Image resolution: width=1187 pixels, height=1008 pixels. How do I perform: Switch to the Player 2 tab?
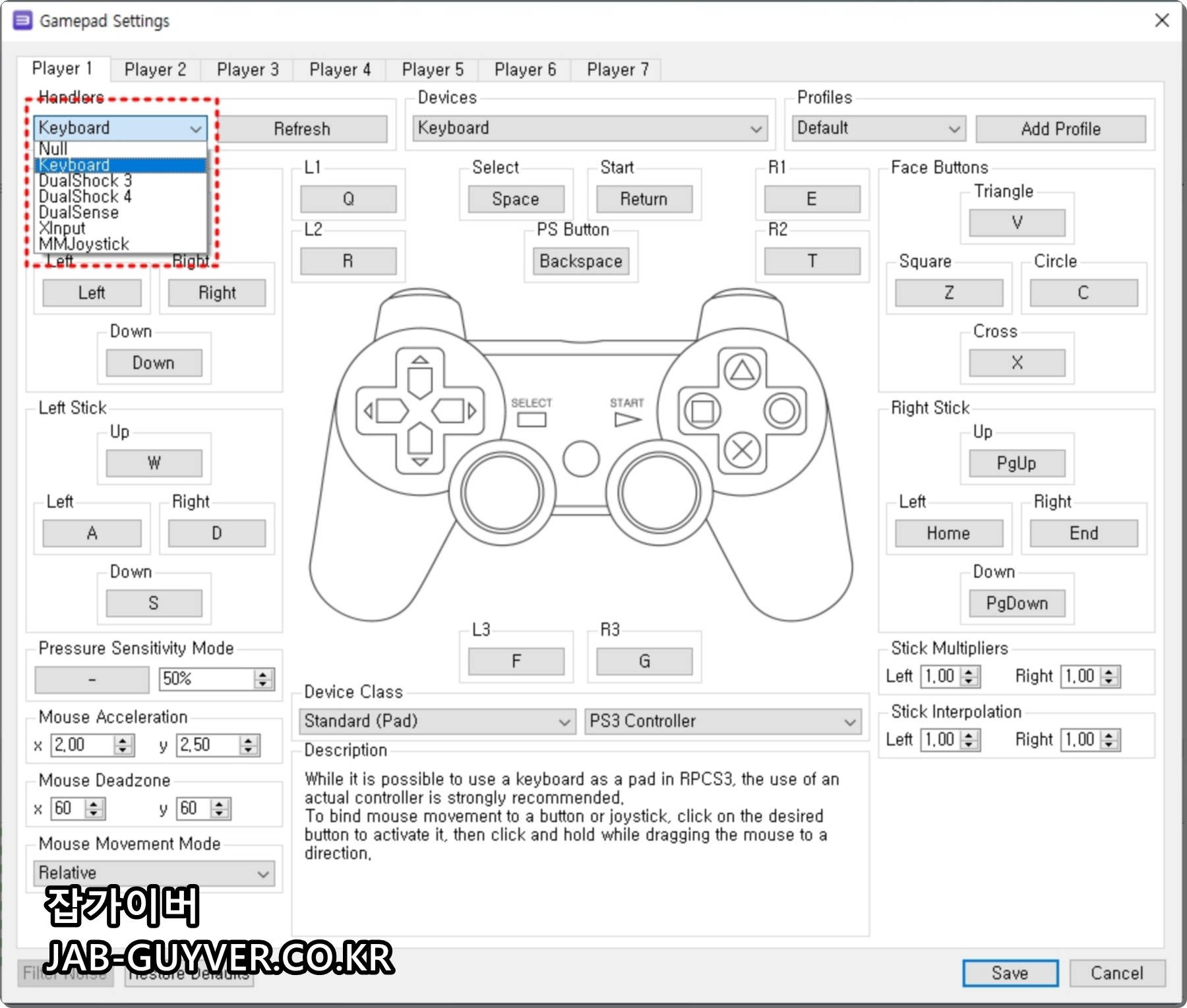click(155, 69)
